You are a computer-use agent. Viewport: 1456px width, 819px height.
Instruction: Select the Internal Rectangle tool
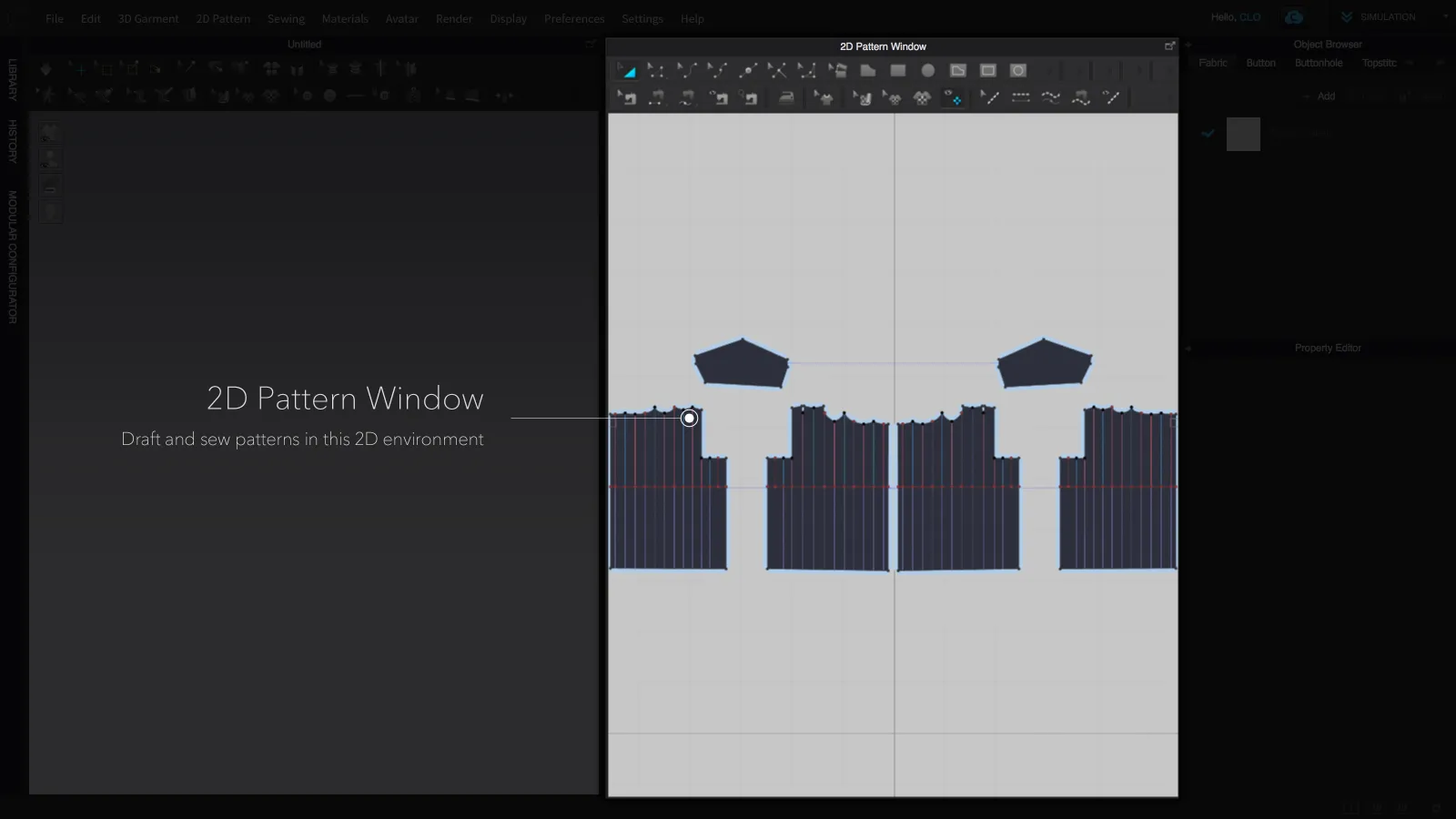pos(988,70)
